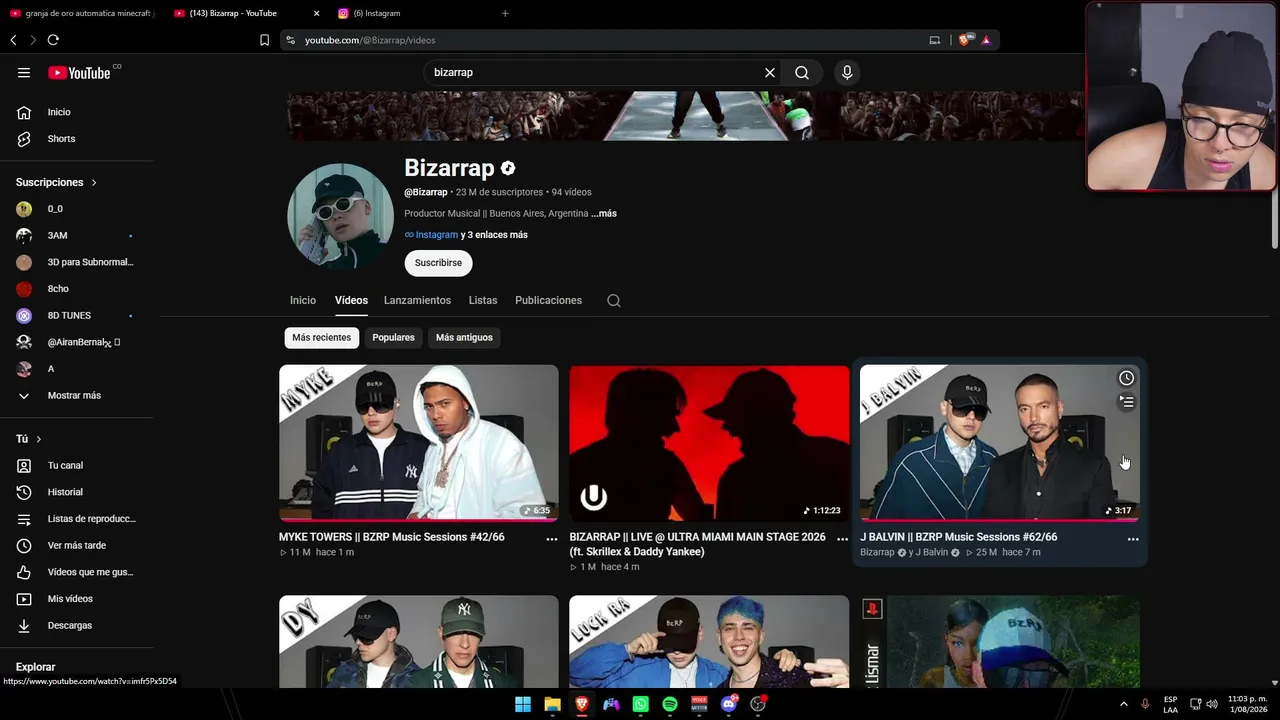Viewport: 1280px width, 720px height.
Task: Select the Populares filter chip
Action: click(393, 338)
